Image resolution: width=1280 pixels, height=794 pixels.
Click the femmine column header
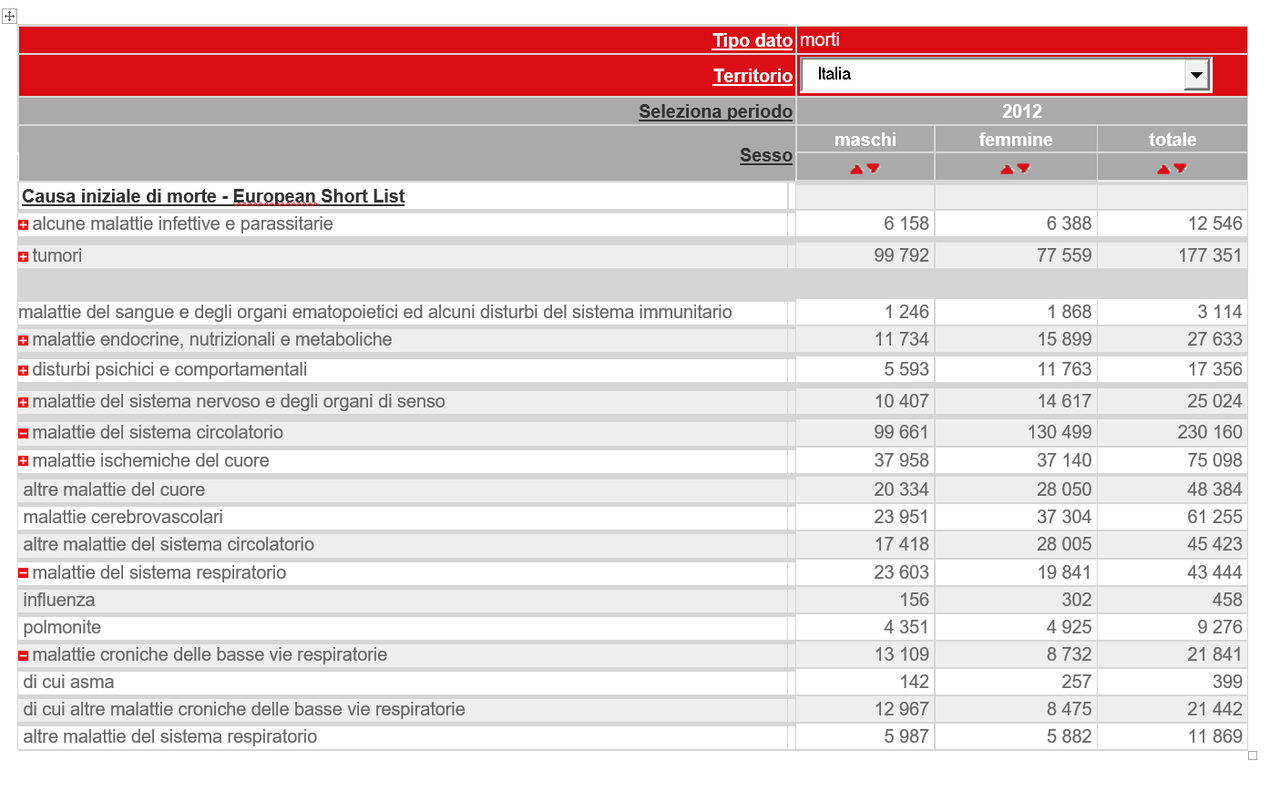1016,140
